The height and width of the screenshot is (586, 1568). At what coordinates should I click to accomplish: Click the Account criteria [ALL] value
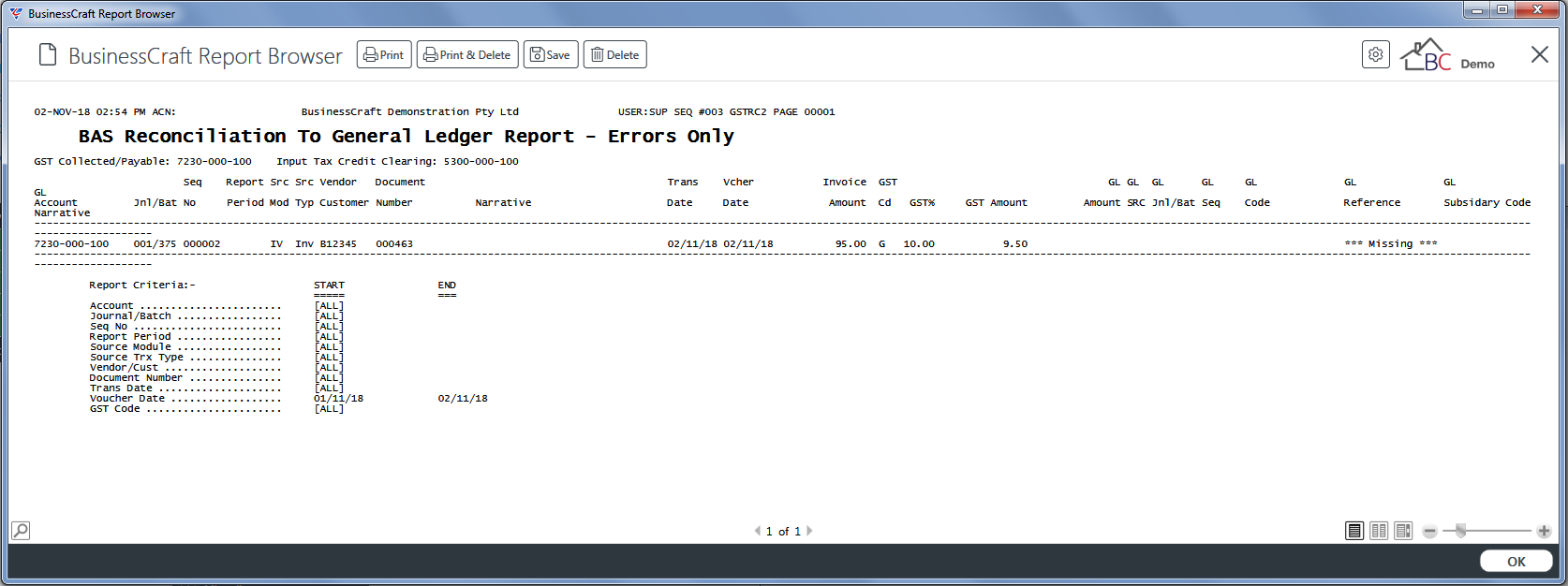tap(329, 306)
